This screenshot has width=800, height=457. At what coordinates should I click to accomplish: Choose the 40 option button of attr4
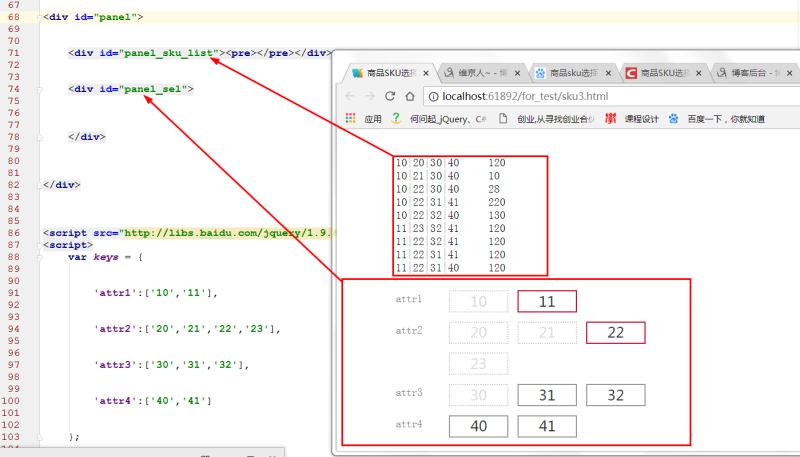[479, 426]
